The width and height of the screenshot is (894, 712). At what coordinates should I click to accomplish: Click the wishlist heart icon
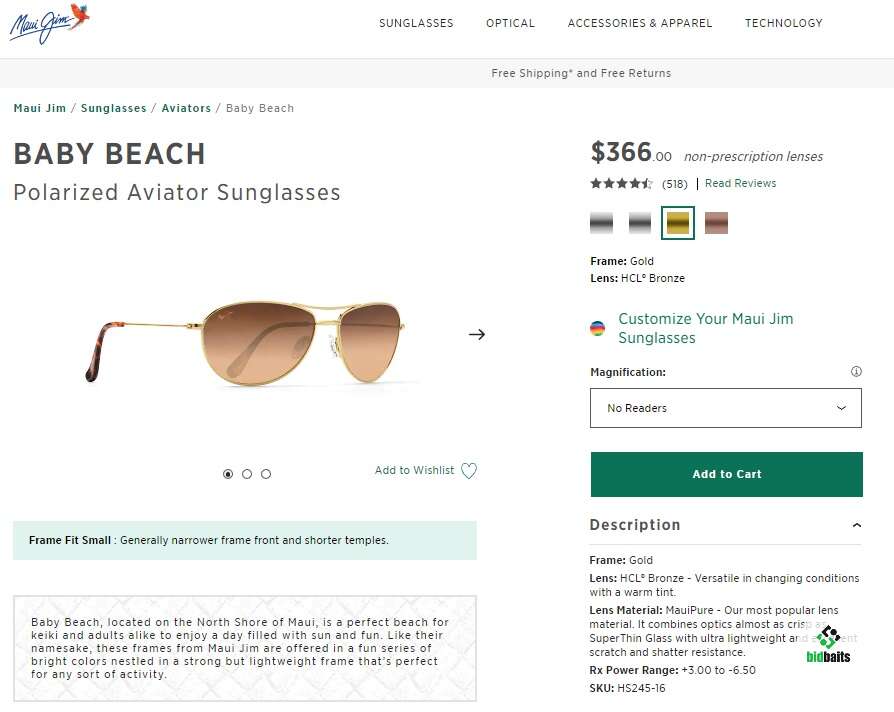(468, 471)
